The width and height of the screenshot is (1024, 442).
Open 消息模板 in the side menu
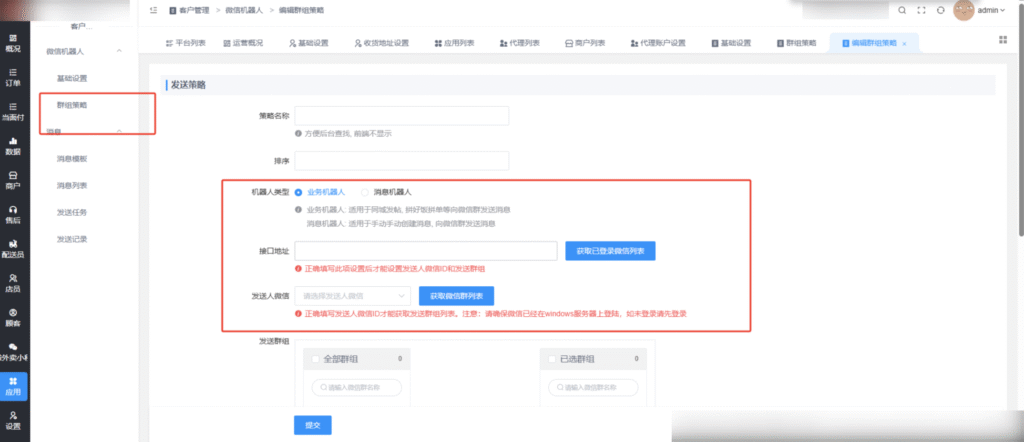[x=72, y=159]
